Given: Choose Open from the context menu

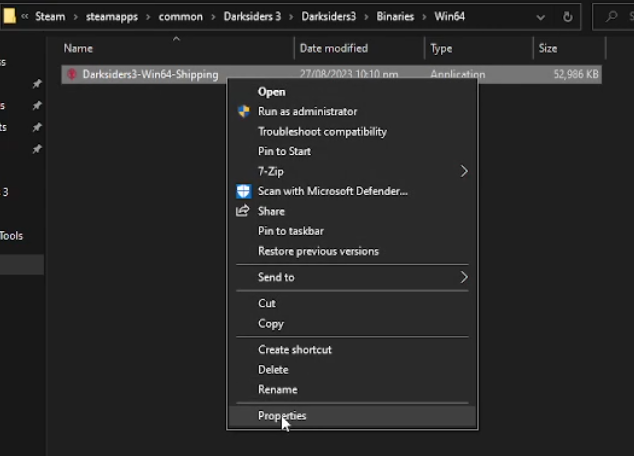Looking at the screenshot, I should (x=352, y=92).
